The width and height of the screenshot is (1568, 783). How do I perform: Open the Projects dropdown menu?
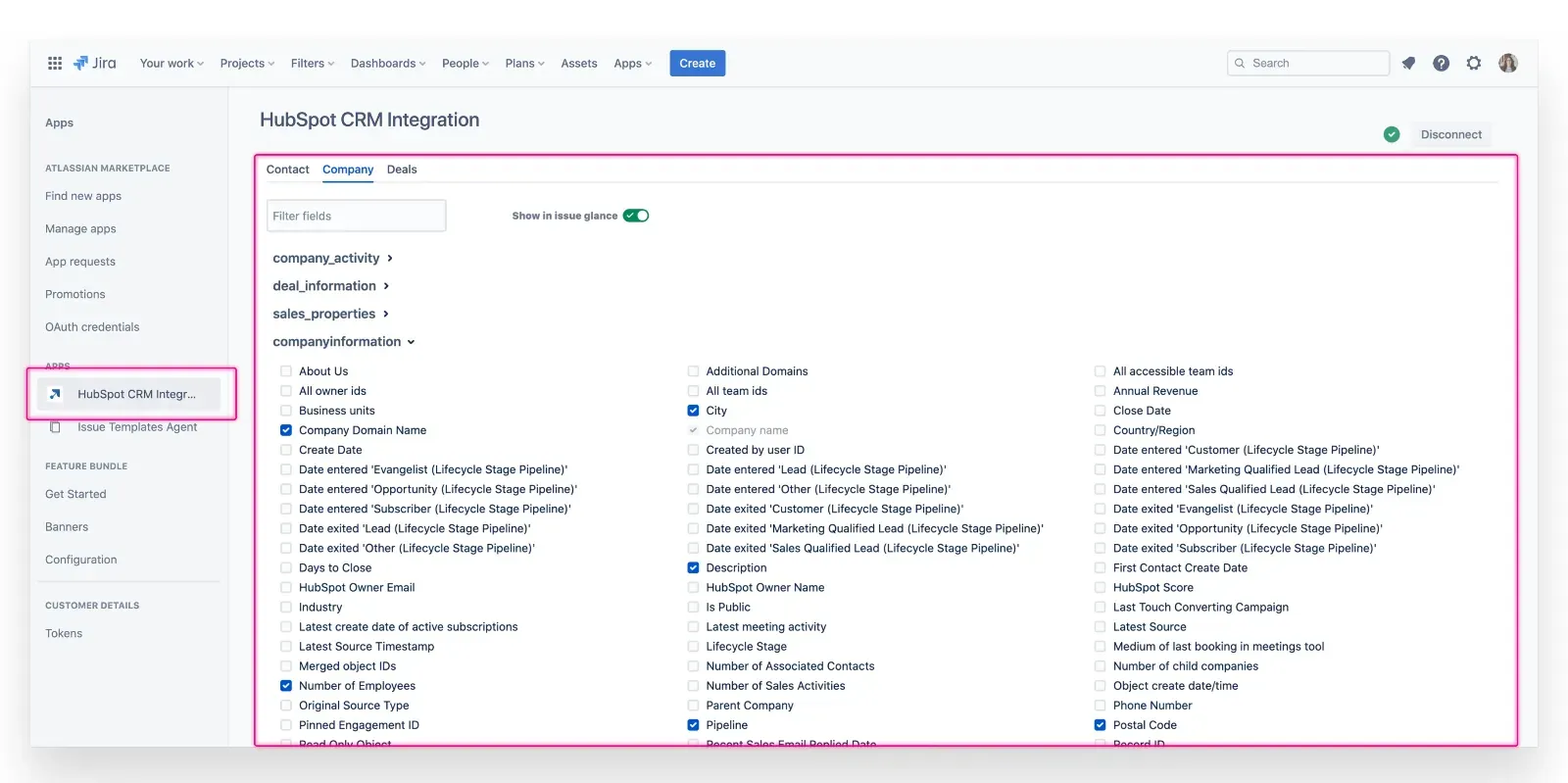247,63
